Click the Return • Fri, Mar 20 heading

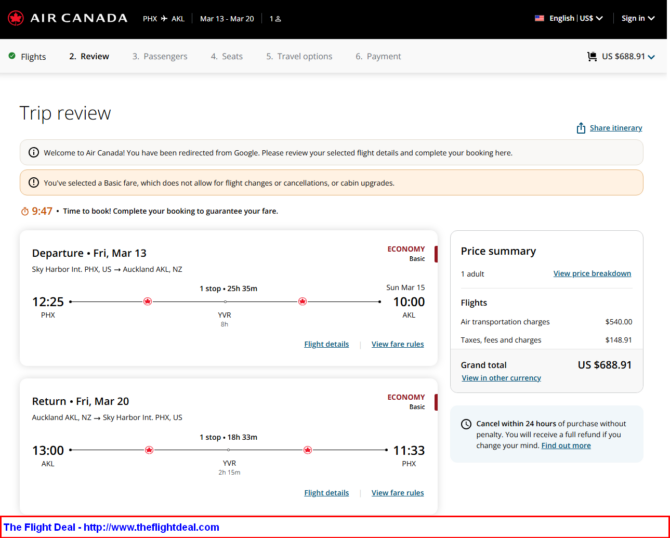tap(80, 401)
